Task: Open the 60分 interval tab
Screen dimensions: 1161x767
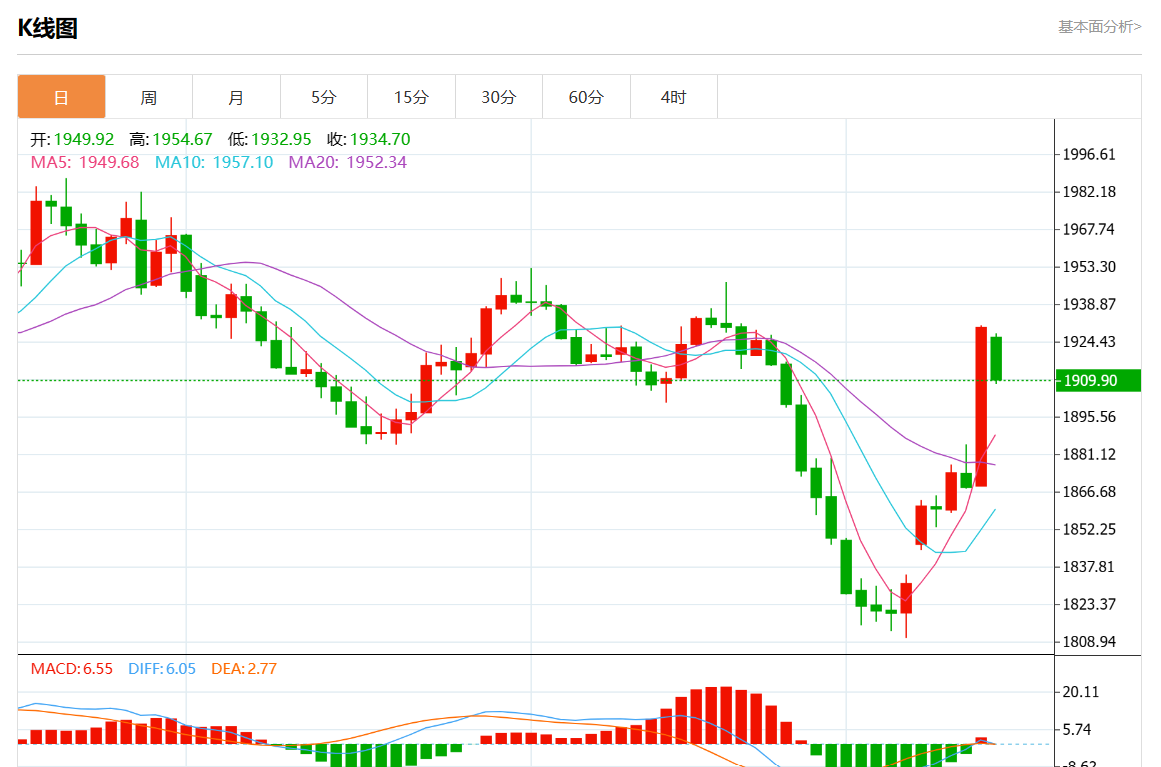Action: coord(586,97)
